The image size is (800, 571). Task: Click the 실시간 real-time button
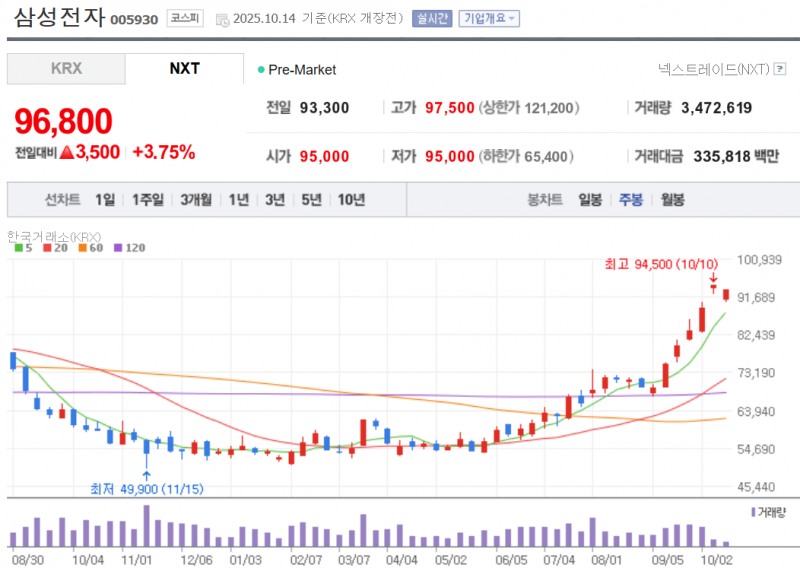(x=432, y=19)
